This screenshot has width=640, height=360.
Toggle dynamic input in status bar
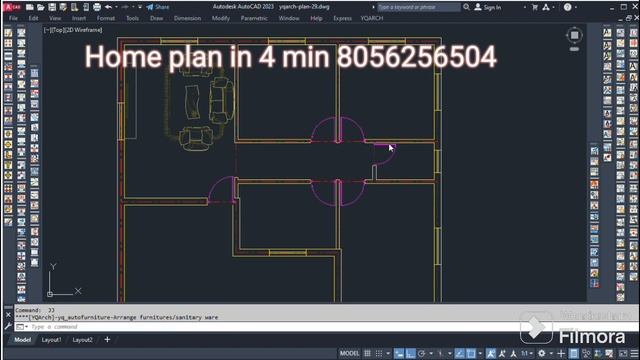399,353
